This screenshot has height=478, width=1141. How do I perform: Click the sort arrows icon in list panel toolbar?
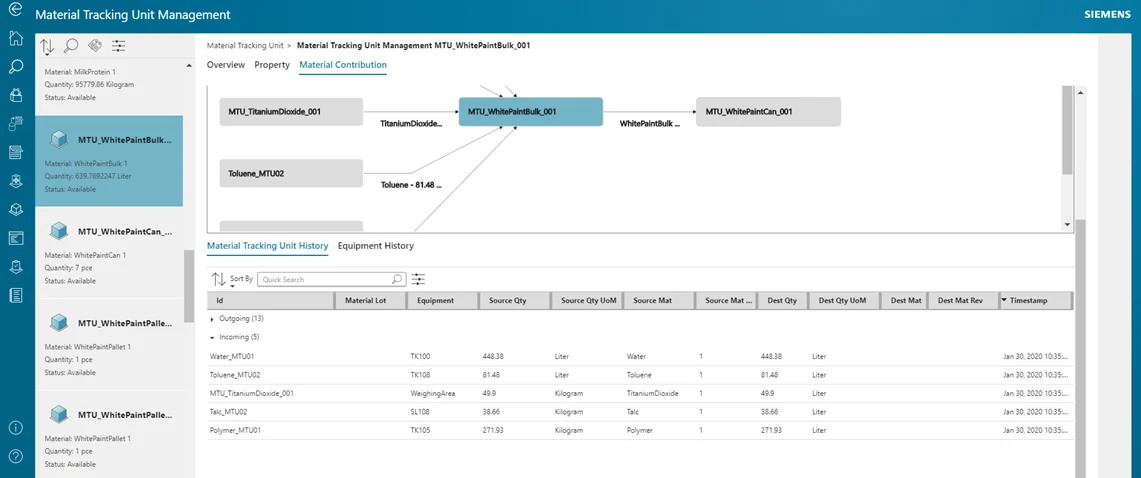(47, 46)
